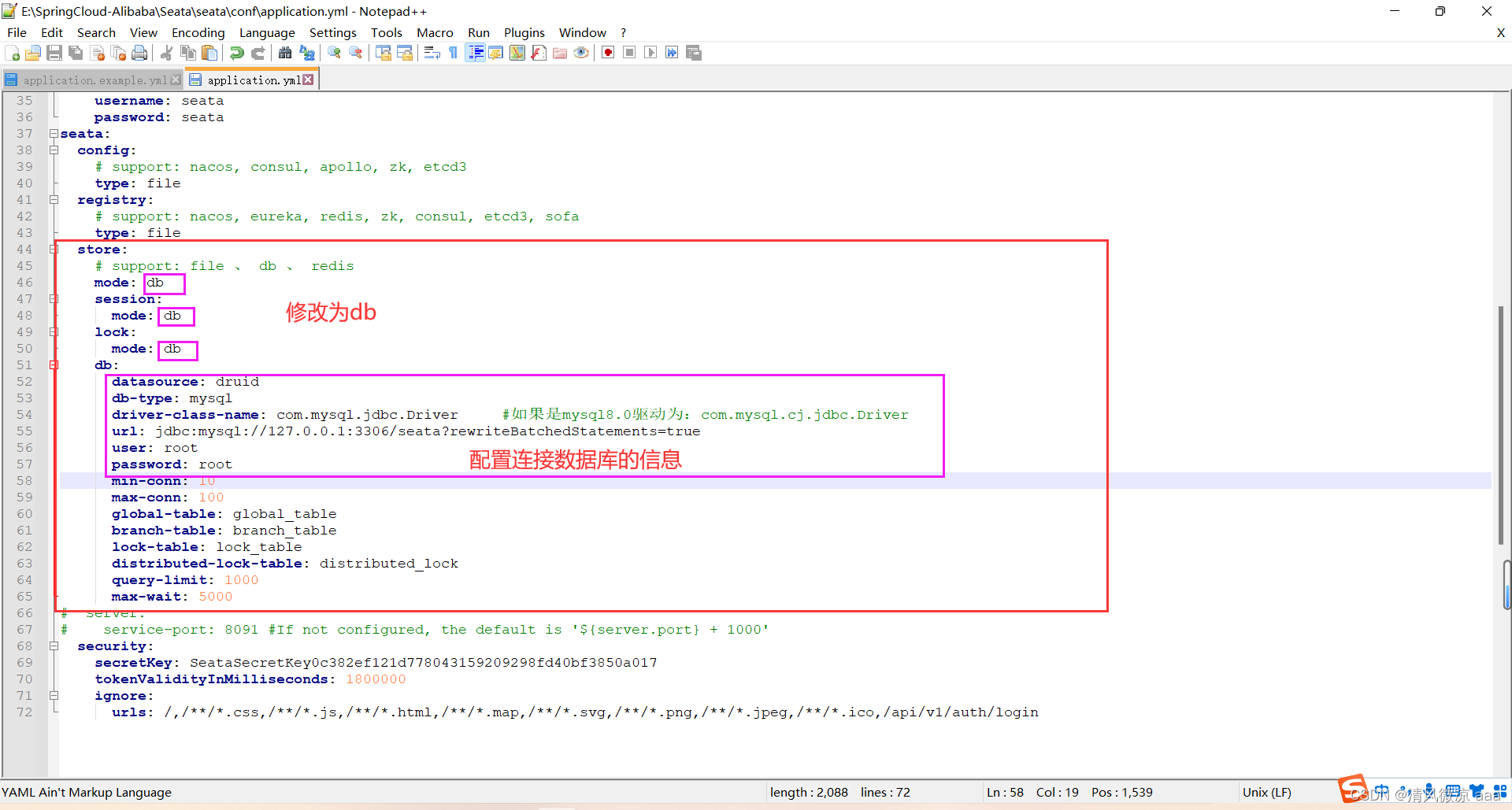Screen dimensions: 1512x810
Task: Paste from clipboard toolbar icon
Action: coord(209,53)
